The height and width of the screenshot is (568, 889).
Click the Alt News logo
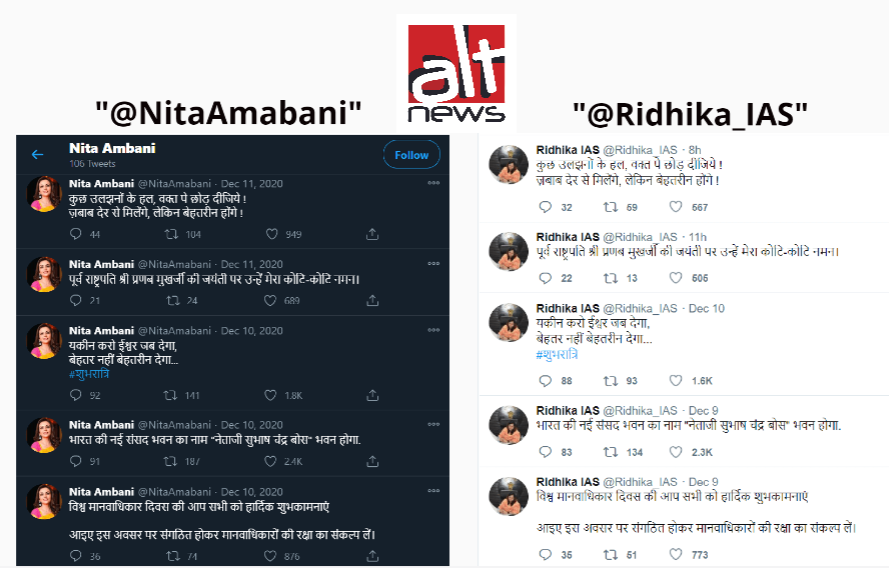(456, 73)
